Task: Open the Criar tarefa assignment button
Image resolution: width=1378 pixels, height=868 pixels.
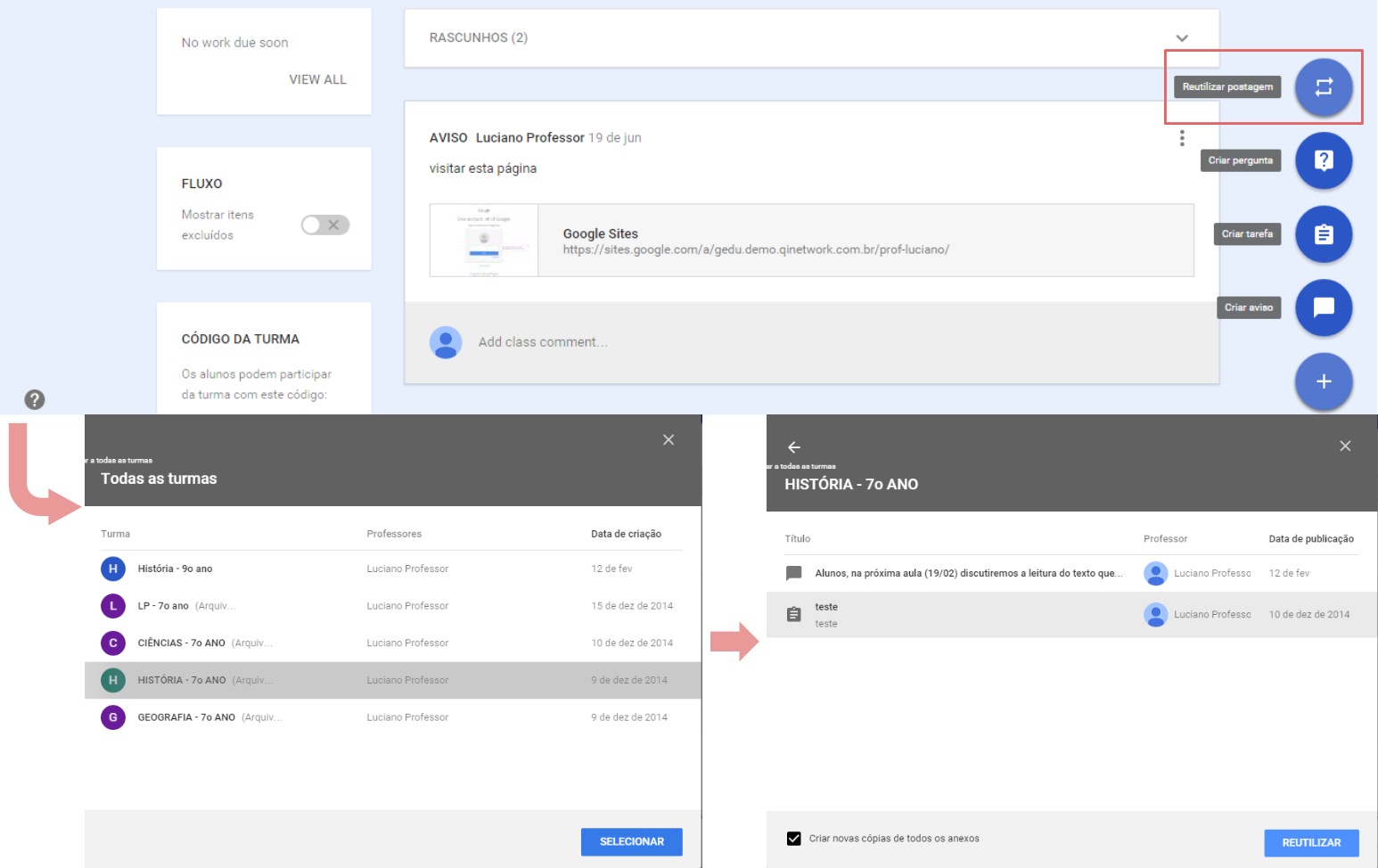Action: click(x=1324, y=234)
